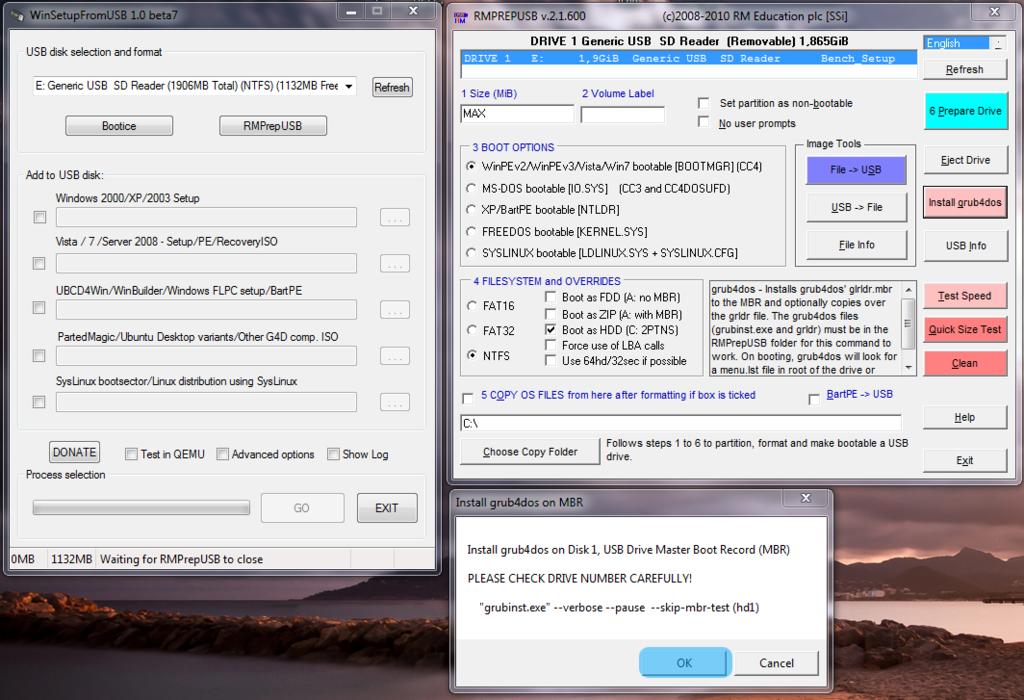Select SYSLINUX bootable option
This screenshot has width=1024, height=700.
tap(471, 253)
